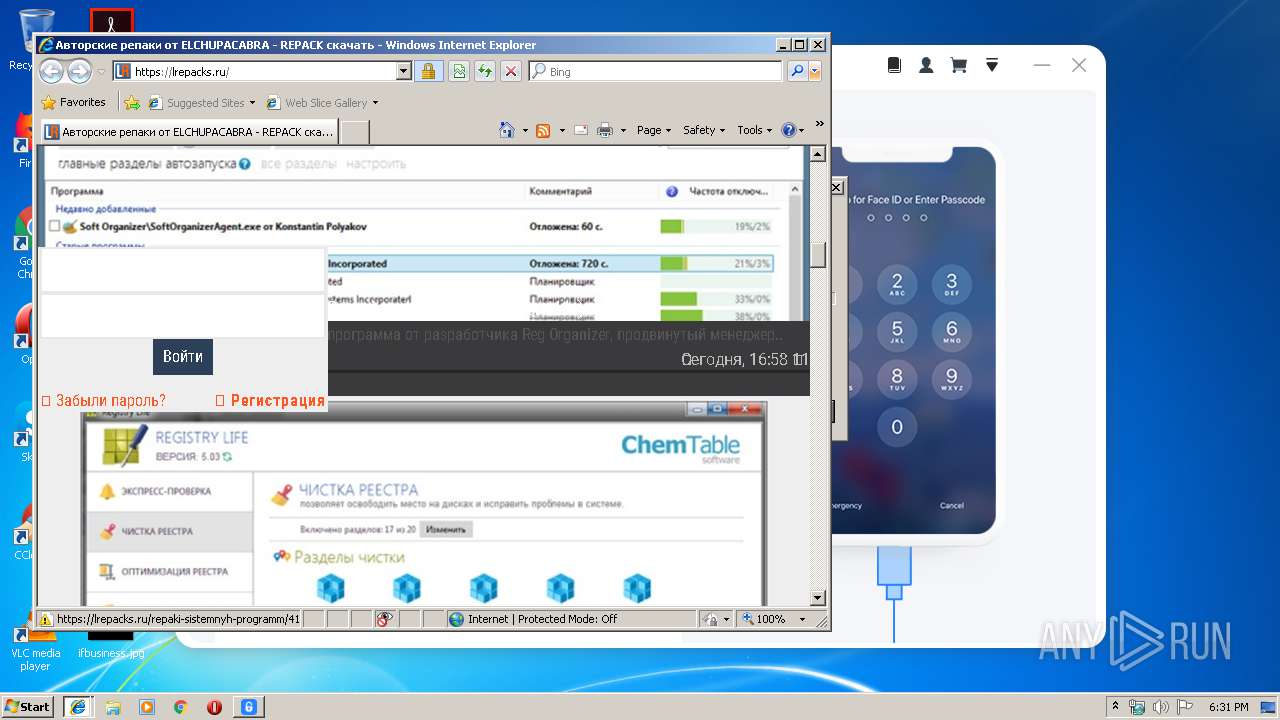Stop loading the page with red X
Viewport: 1280px width, 720px height.
pos(511,71)
